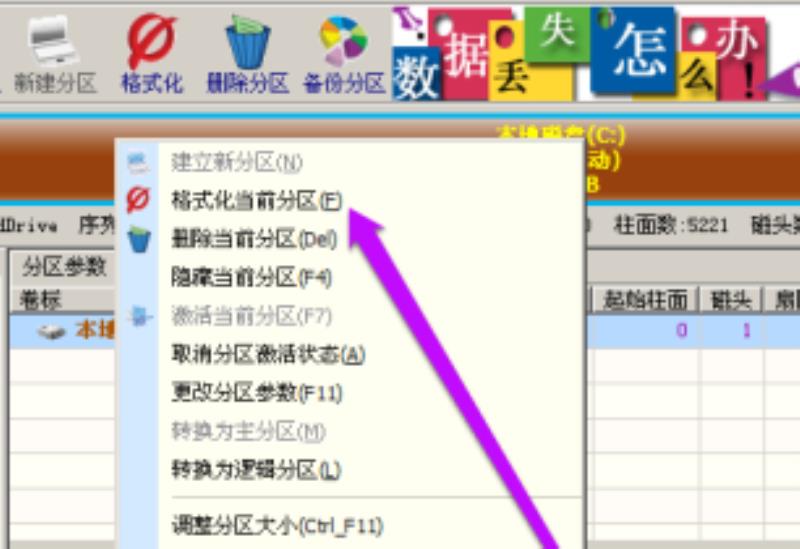Select 隐藏当前分区(F4) in the menu

coord(252,278)
